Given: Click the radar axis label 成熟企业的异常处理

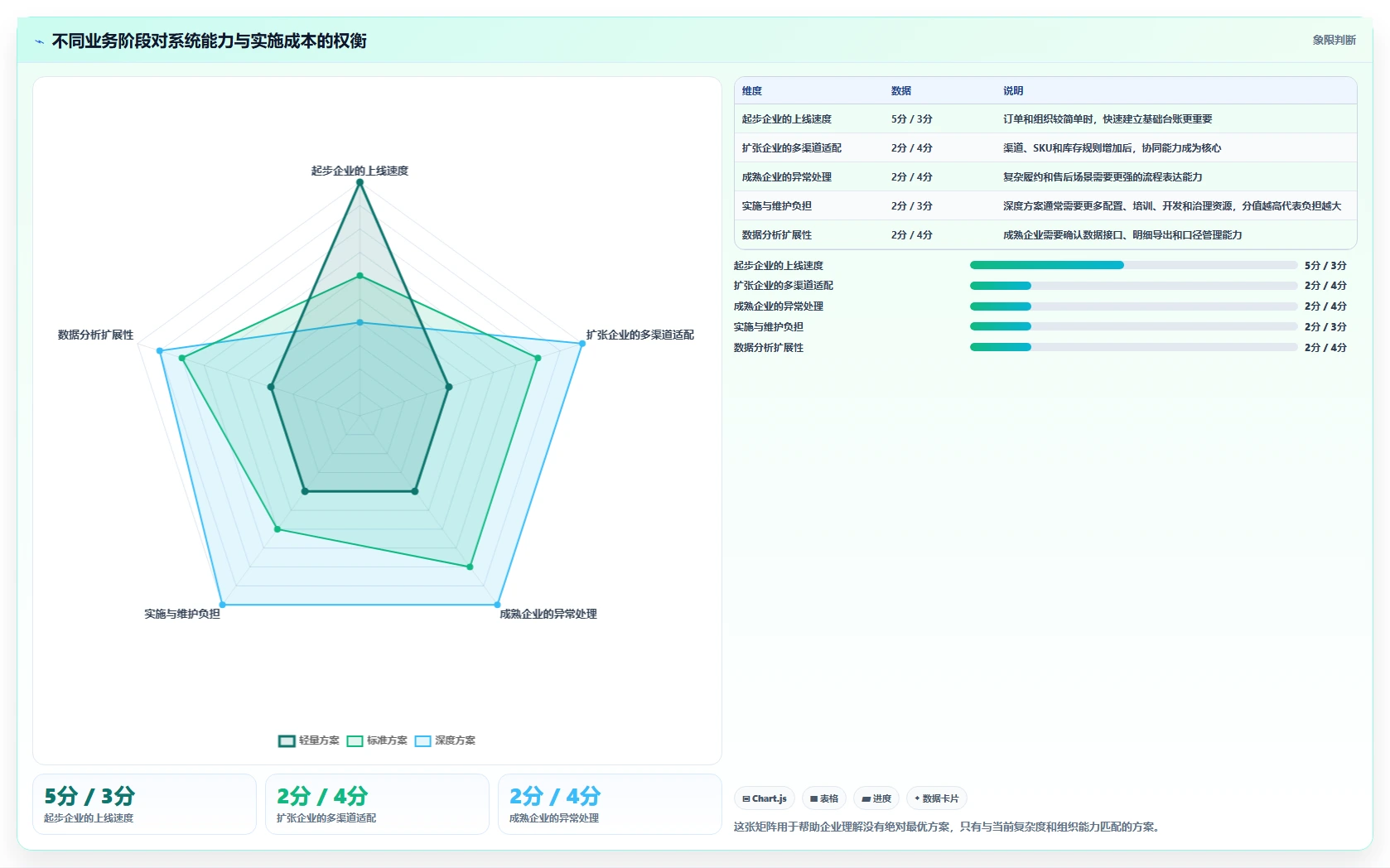Looking at the screenshot, I should pos(548,614).
